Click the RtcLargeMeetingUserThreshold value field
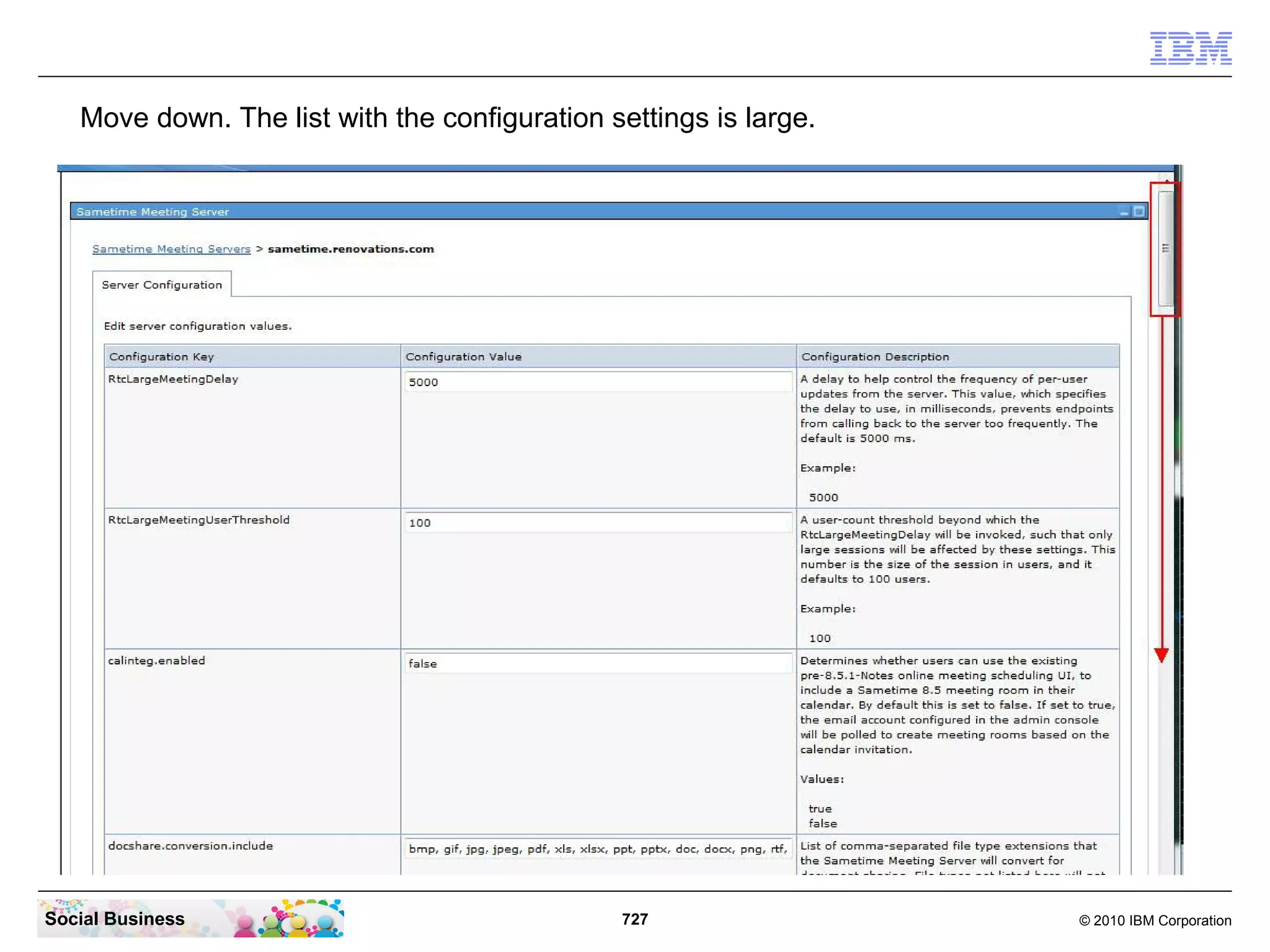Image resolution: width=1270 pixels, height=952 pixels. click(x=598, y=522)
